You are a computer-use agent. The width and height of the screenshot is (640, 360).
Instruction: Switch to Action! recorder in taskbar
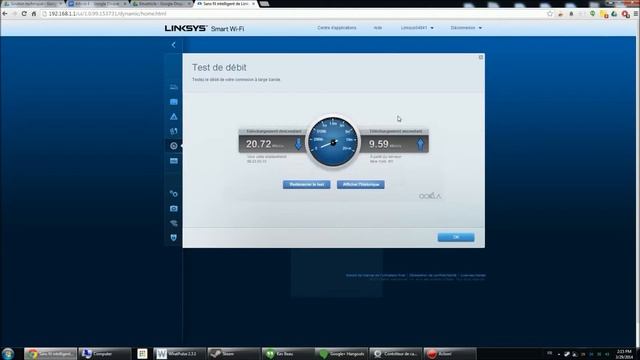(449, 353)
